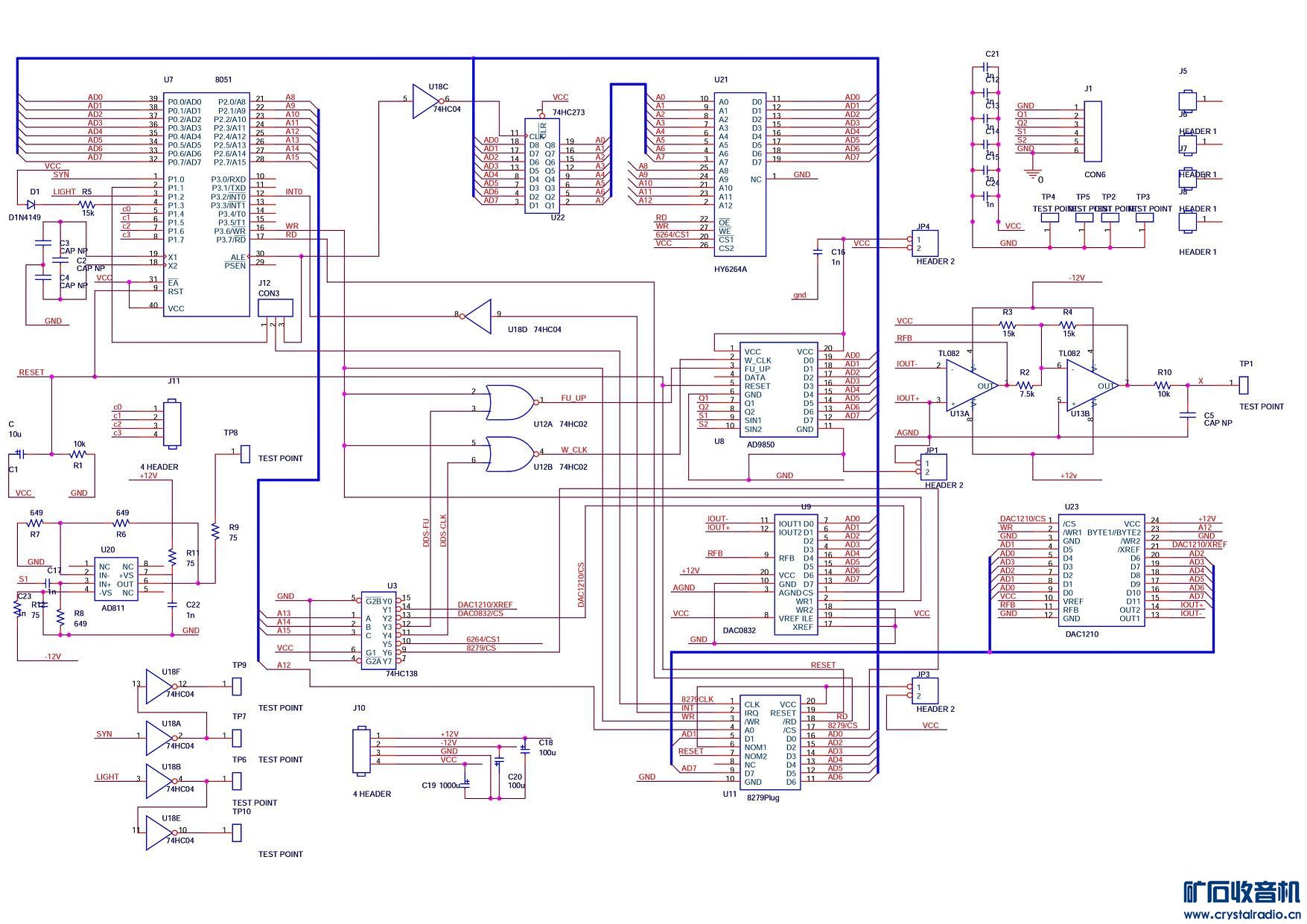Viewport: 1307px width, 924px height.
Task: Click the 'FU_UP' net label at U12A output
Action: click(573, 398)
